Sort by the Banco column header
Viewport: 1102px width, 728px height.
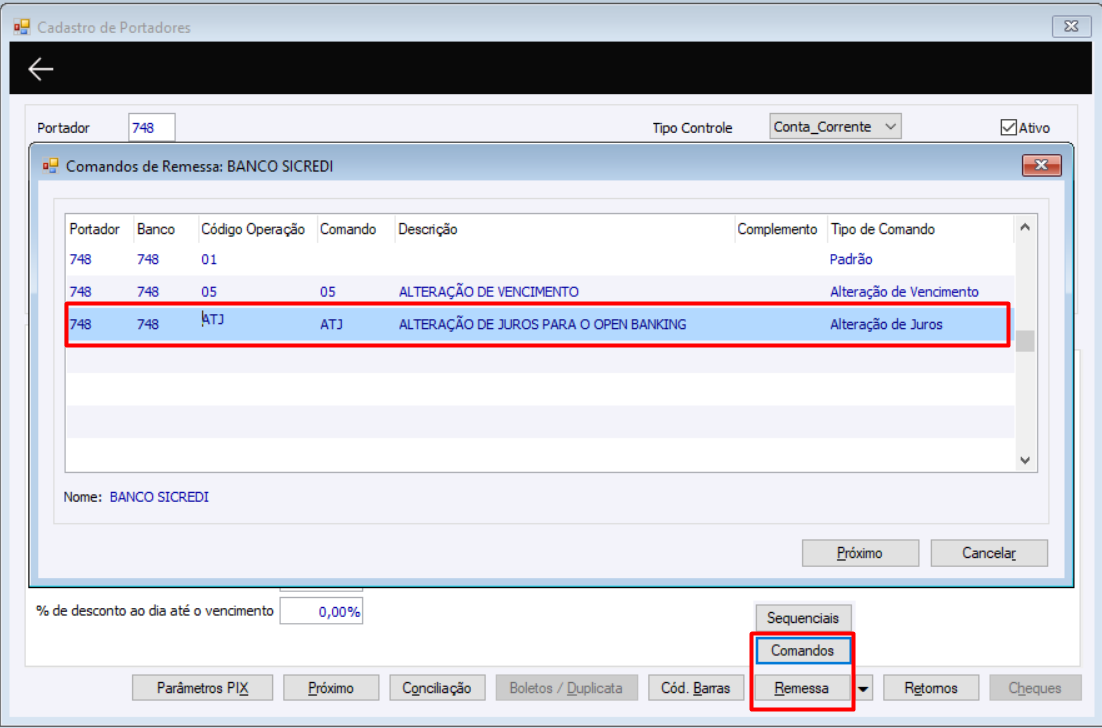click(x=156, y=229)
